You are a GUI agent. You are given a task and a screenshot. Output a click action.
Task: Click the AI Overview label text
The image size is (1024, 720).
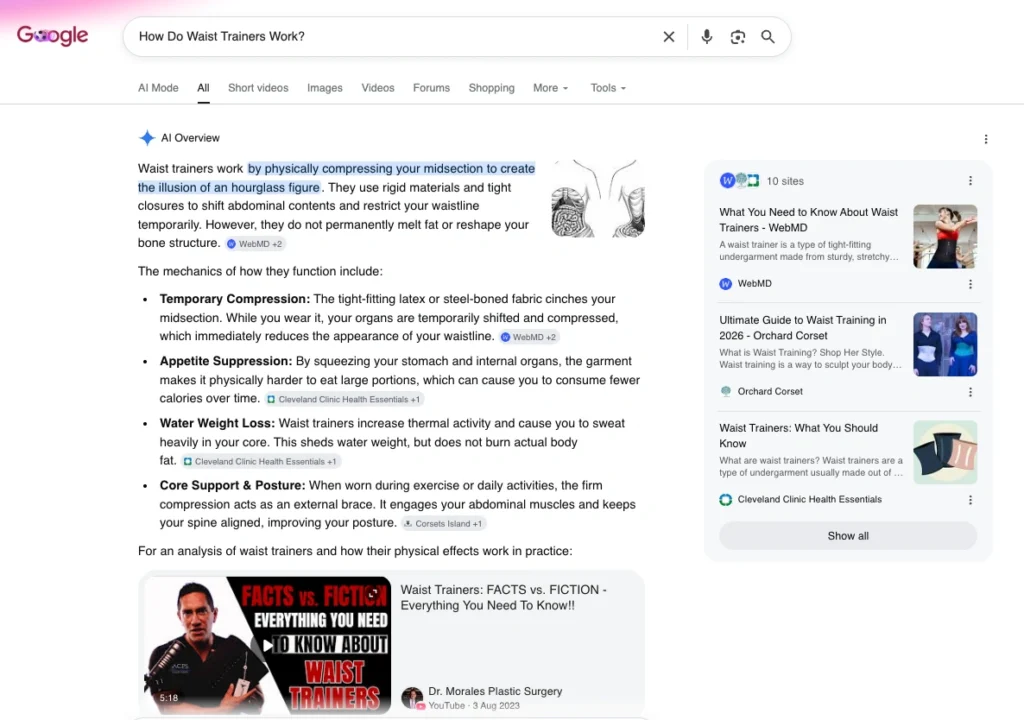coord(190,138)
